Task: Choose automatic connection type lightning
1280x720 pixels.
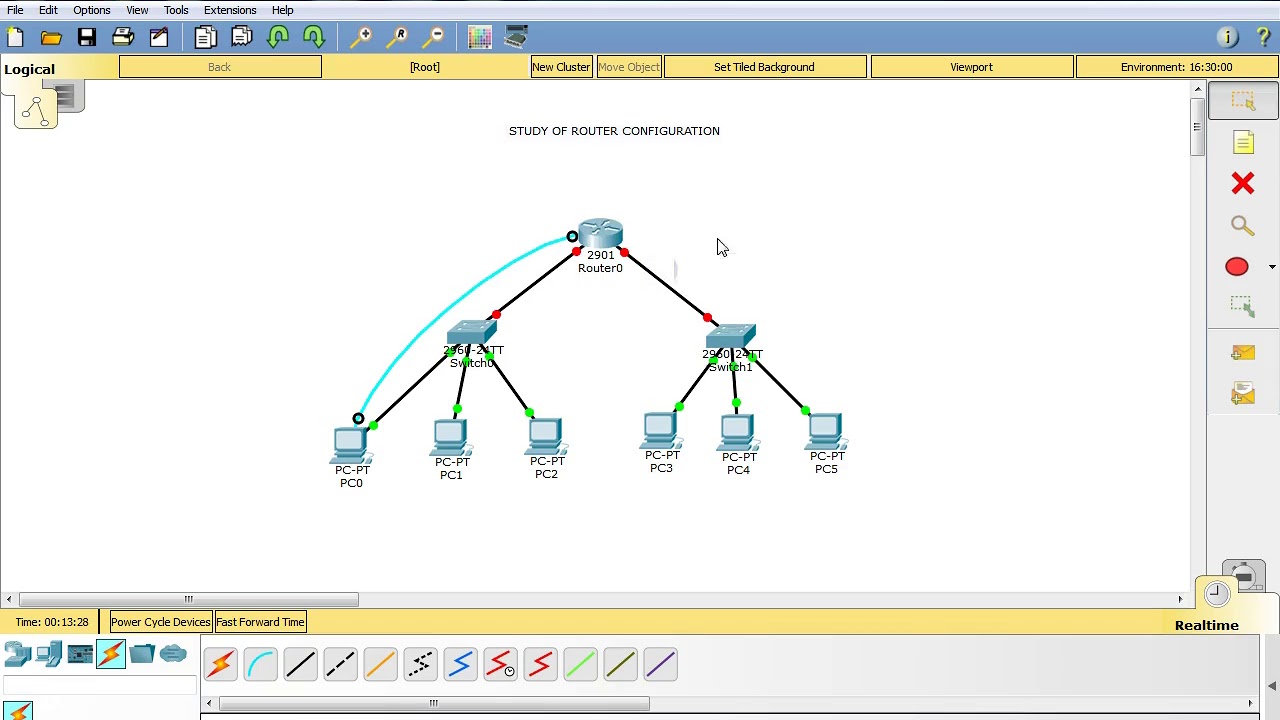Action: (x=220, y=665)
